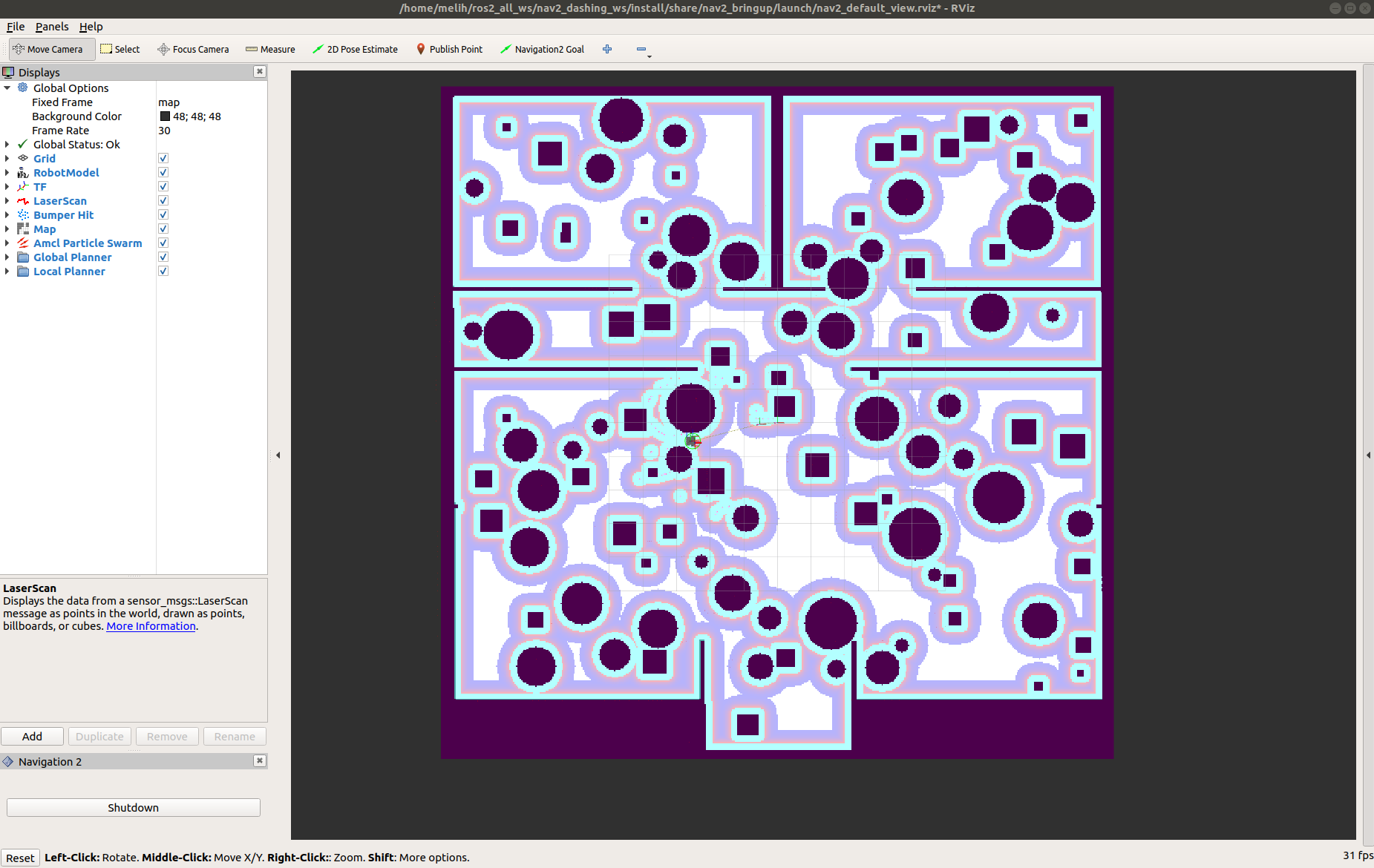Click the Remove button

click(x=167, y=736)
